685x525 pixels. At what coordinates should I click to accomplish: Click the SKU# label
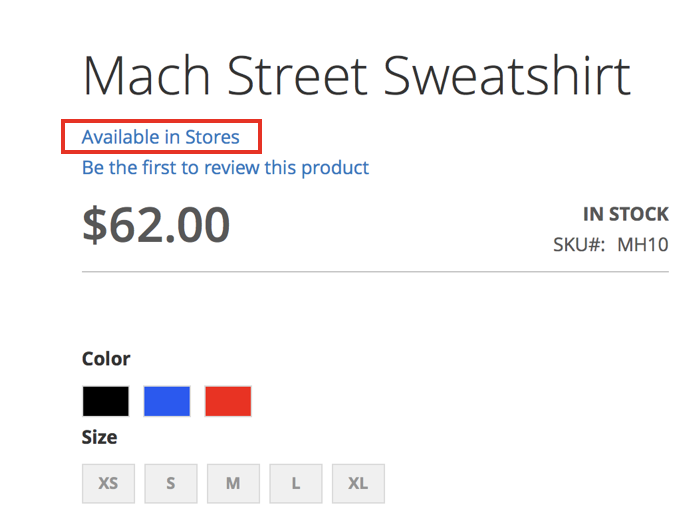pos(579,244)
